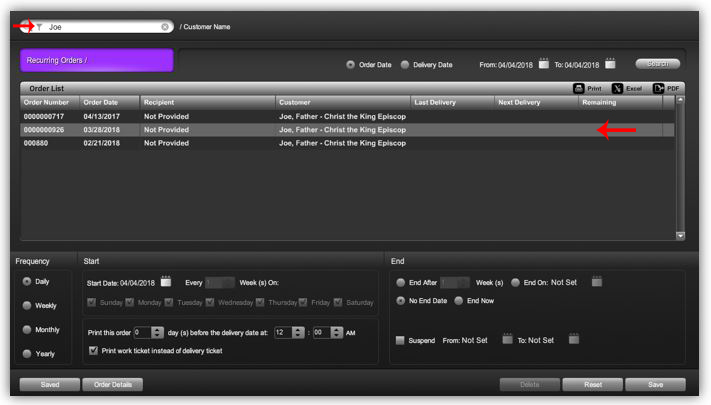Toggle the Monday checkbox
The image size is (711, 405).
pyautogui.click(x=129, y=302)
